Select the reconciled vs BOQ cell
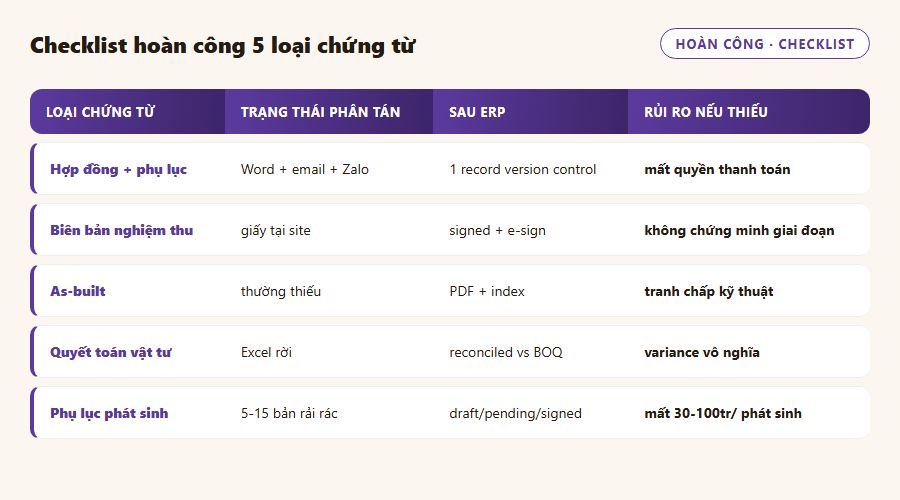The height and width of the screenshot is (500, 900). (x=506, y=352)
